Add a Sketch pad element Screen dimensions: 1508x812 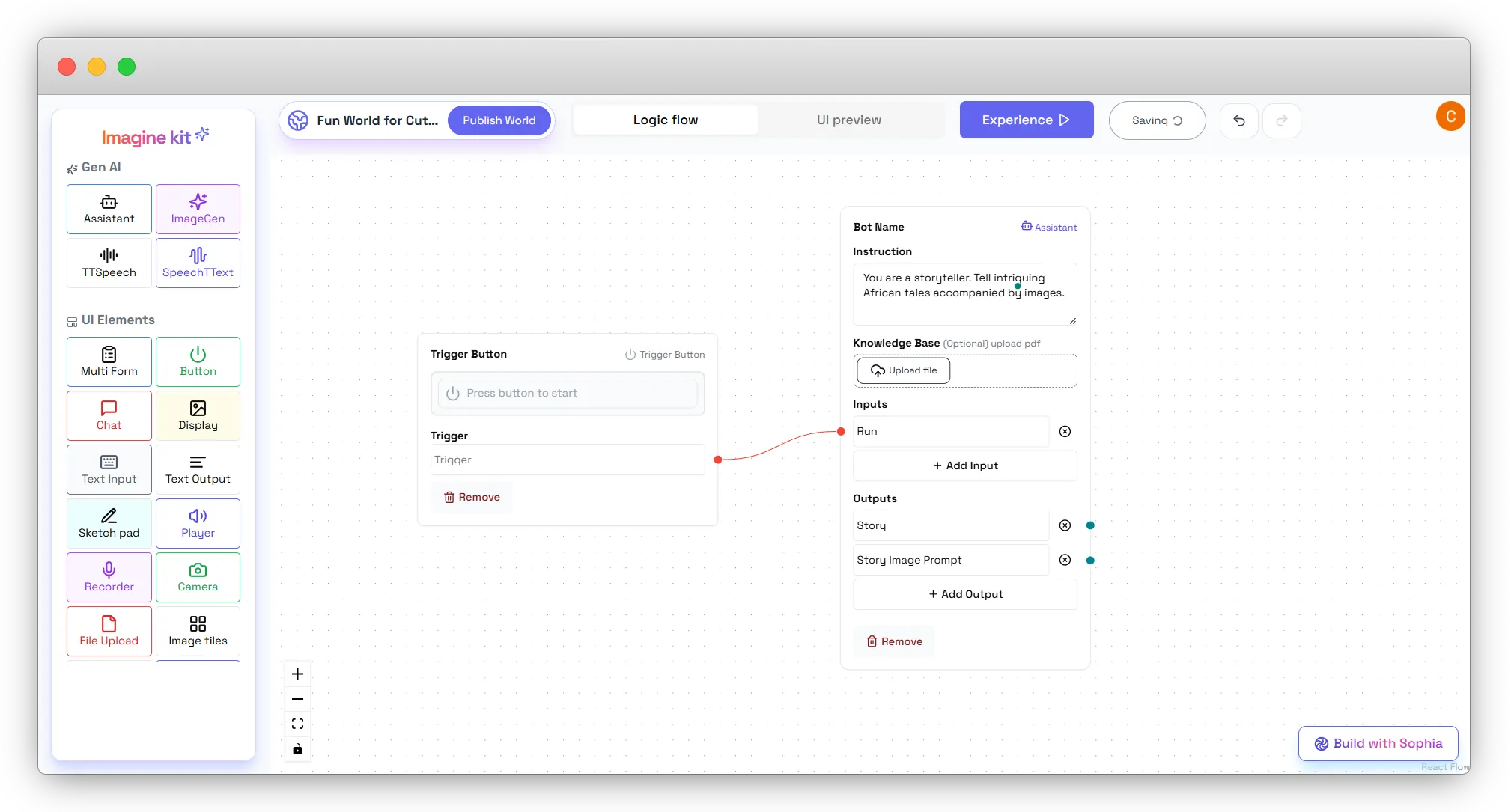pos(109,523)
